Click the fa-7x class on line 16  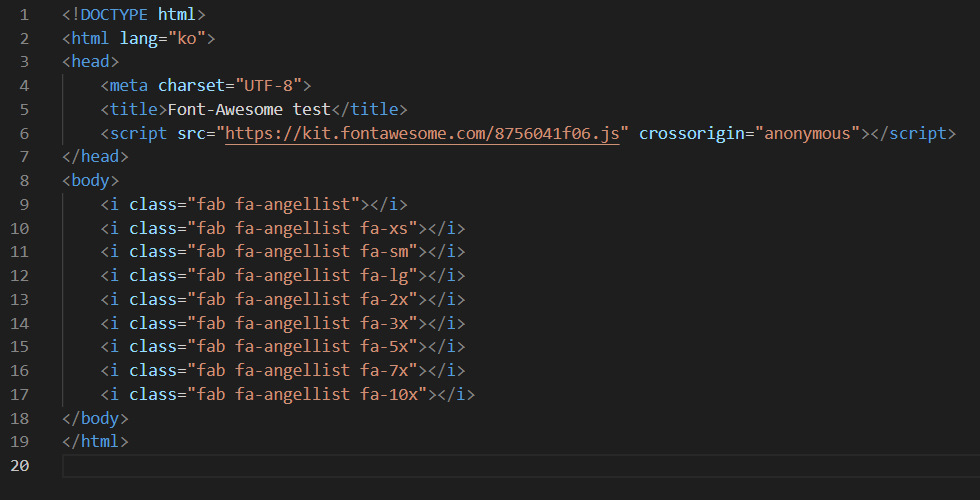(x=384, y=371)
